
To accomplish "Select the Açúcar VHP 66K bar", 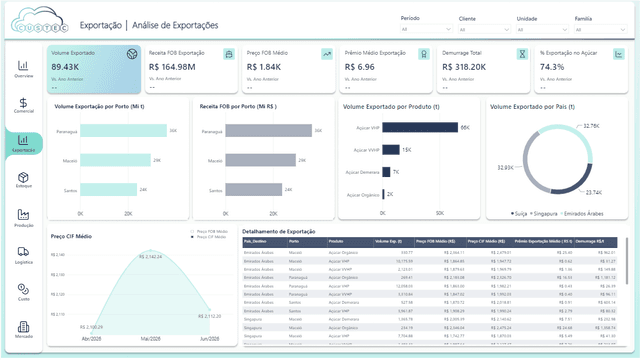I will pyautogui.click(x=420, y=127).
